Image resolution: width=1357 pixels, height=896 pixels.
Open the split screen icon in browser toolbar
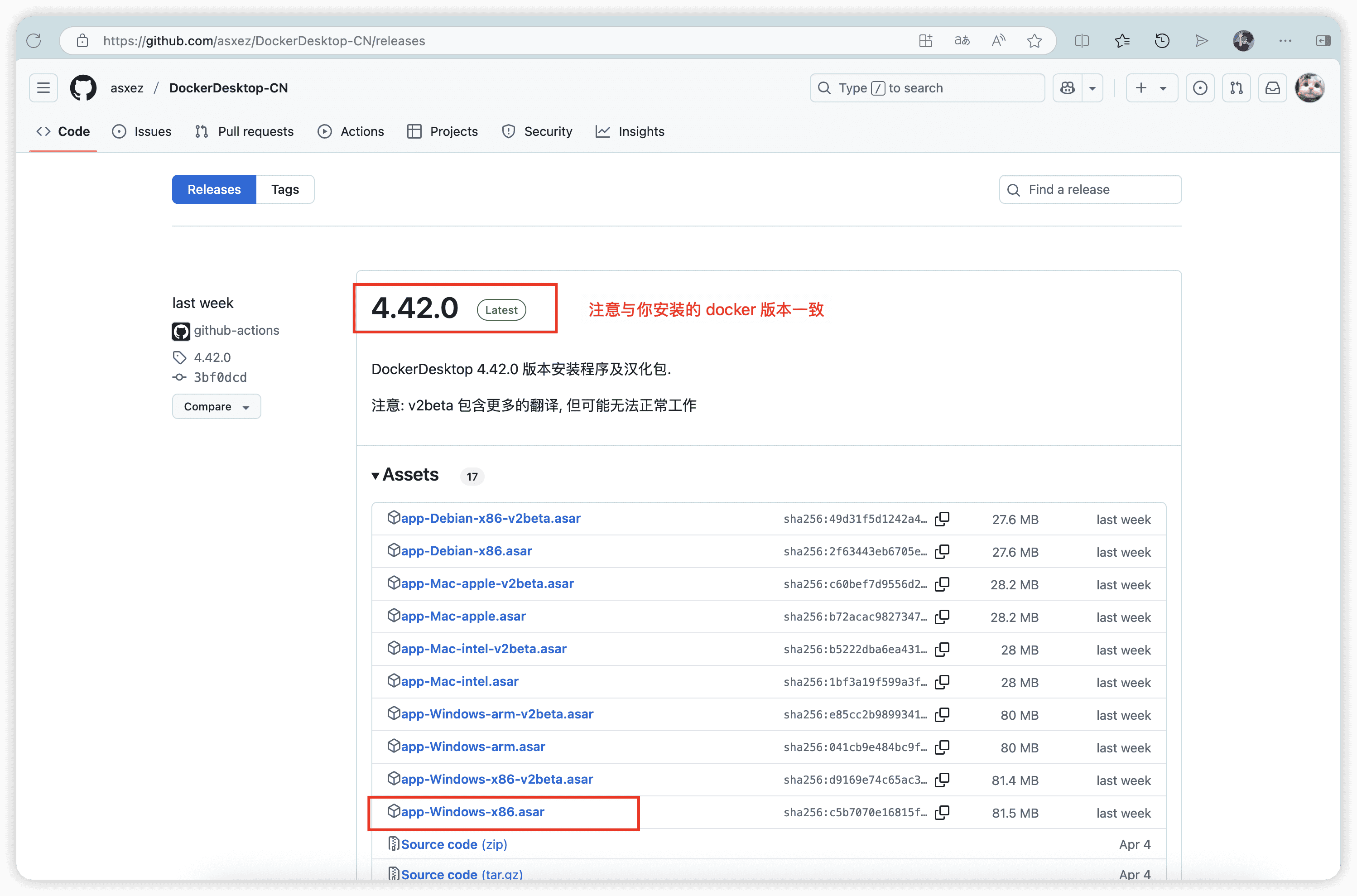coord(1082,41)
